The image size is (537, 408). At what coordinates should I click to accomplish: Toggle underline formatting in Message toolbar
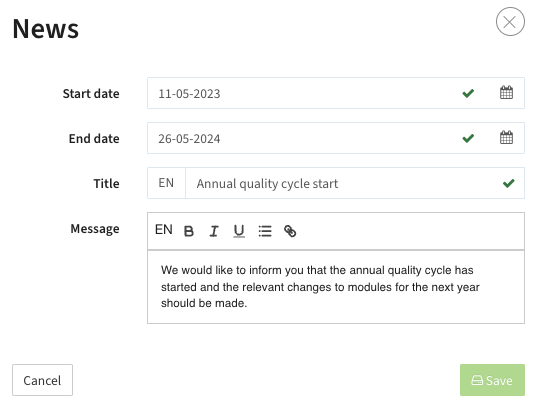tap(239, 231)
